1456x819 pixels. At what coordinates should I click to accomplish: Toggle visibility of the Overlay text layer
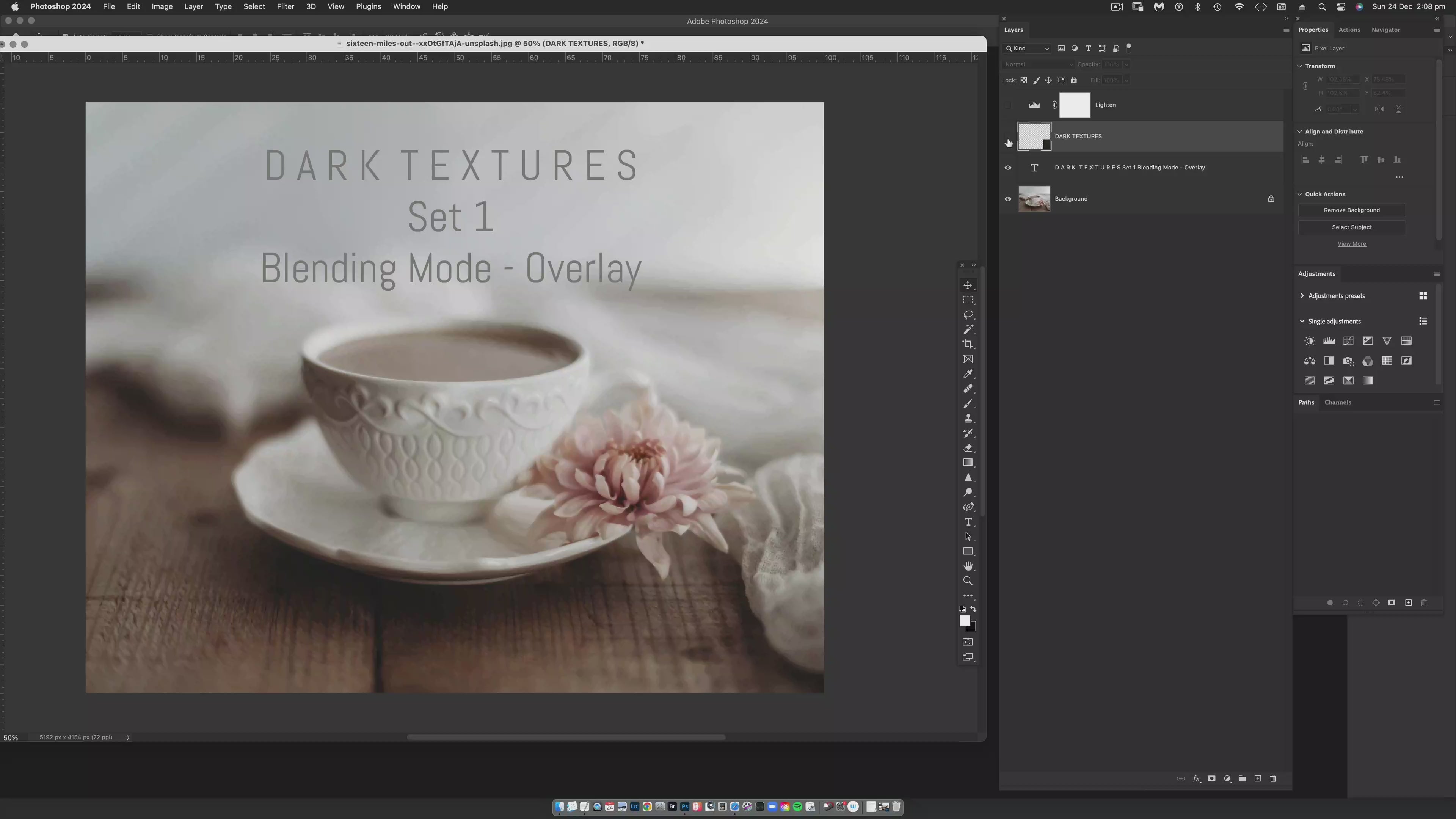tap(1008, 167)
